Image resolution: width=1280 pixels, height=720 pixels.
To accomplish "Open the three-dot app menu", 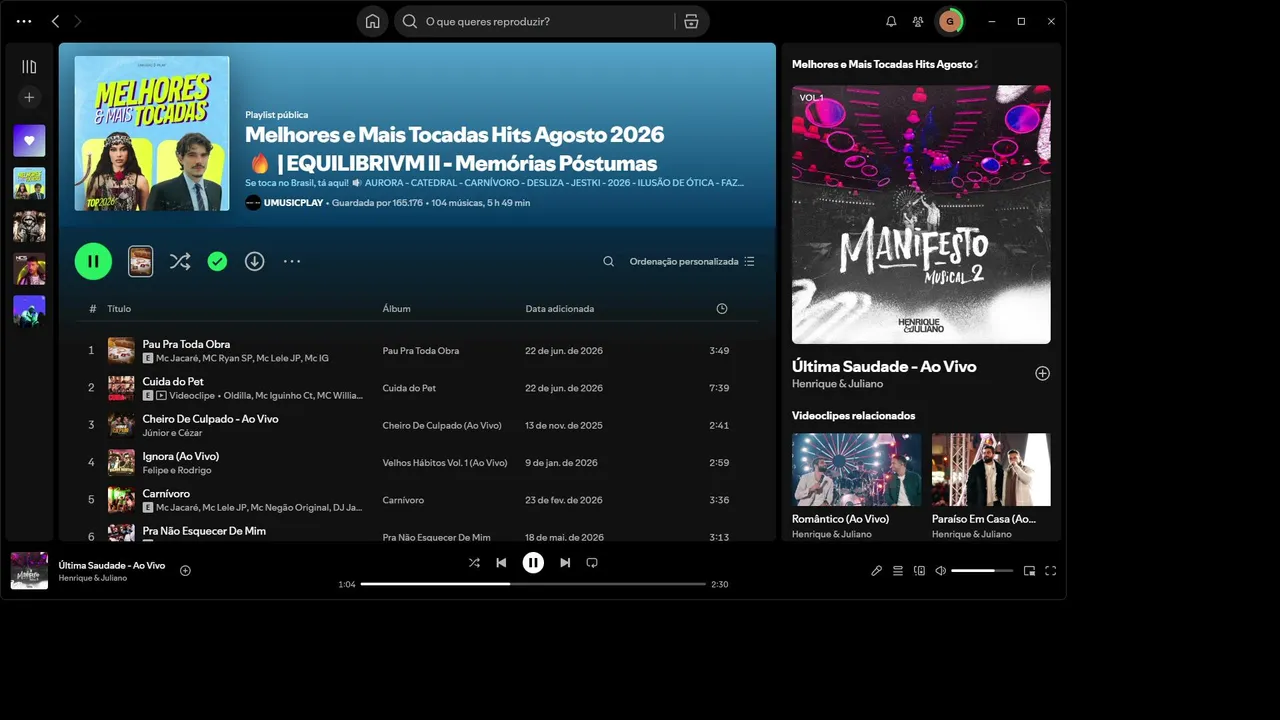I will [24, 21].
